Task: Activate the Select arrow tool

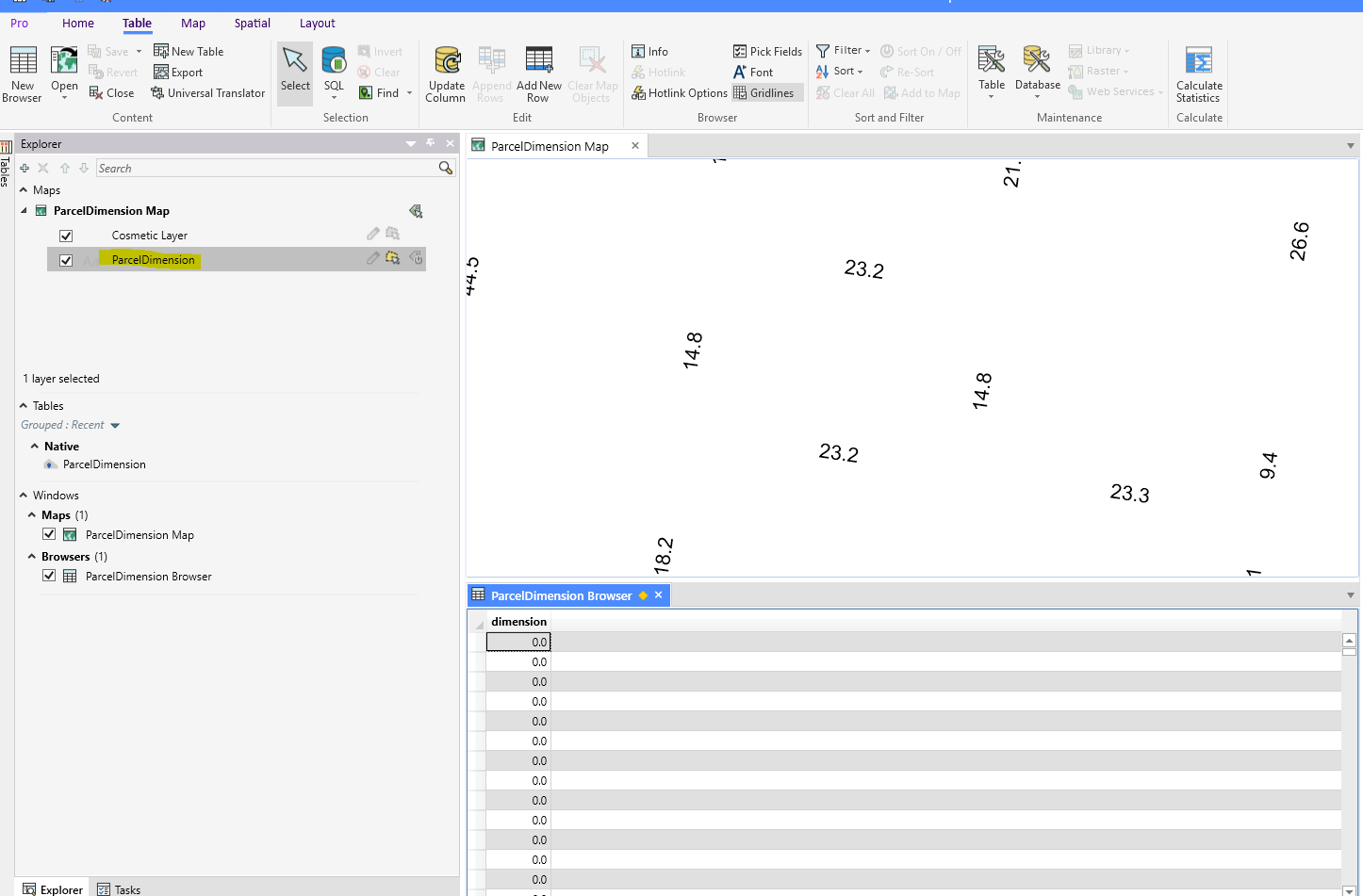Action: pos(295,62)
